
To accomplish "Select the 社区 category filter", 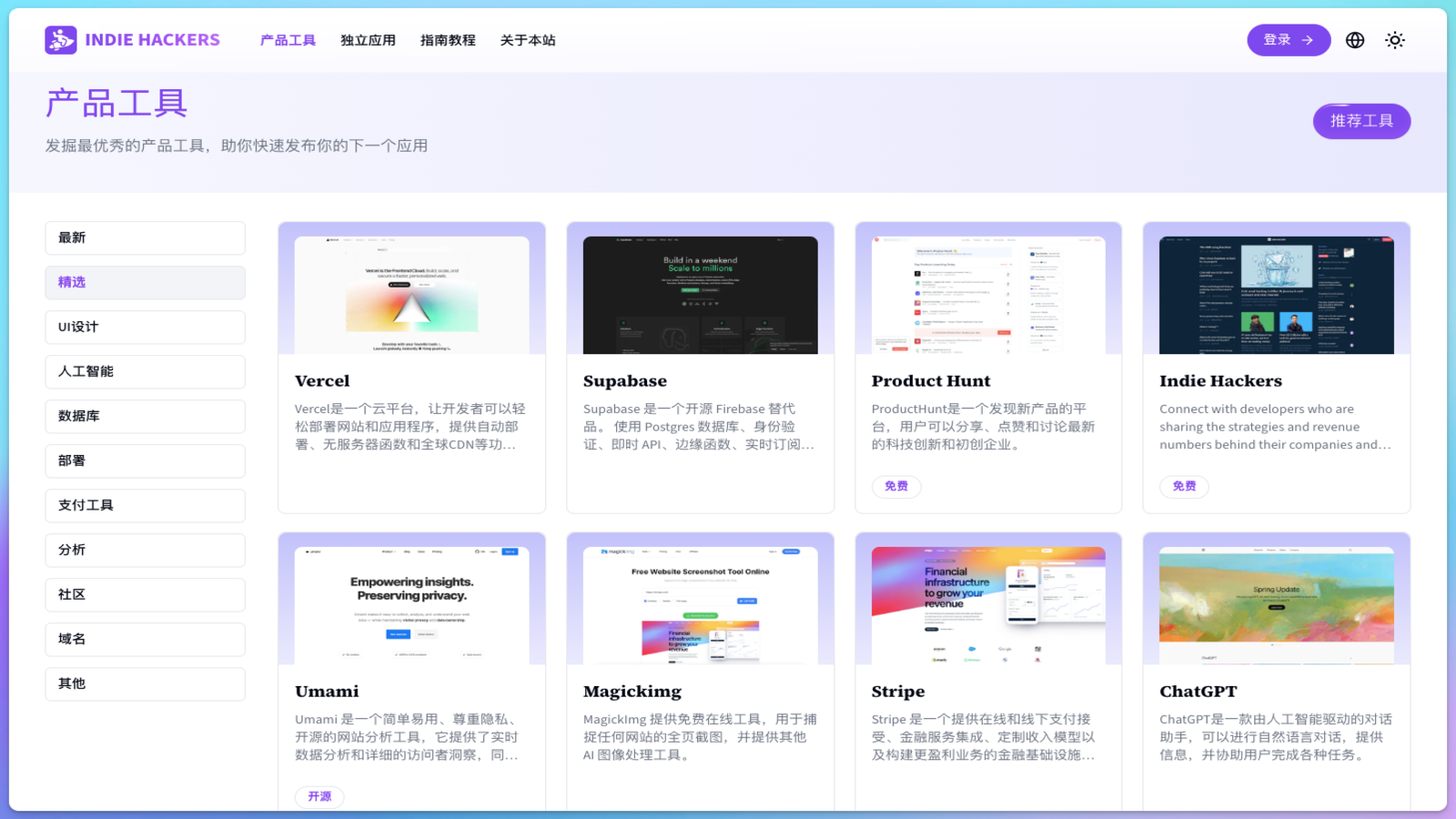I will [146, 595].
